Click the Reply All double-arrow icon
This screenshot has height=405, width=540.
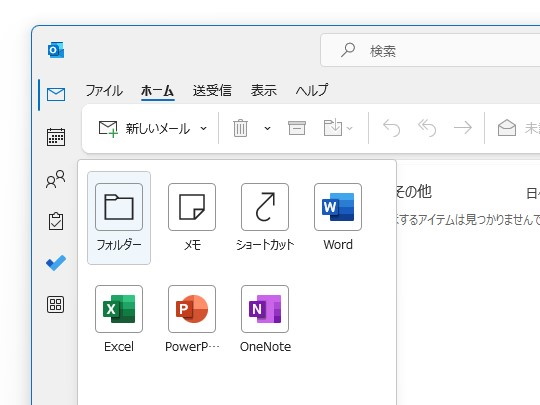[427, 128]
